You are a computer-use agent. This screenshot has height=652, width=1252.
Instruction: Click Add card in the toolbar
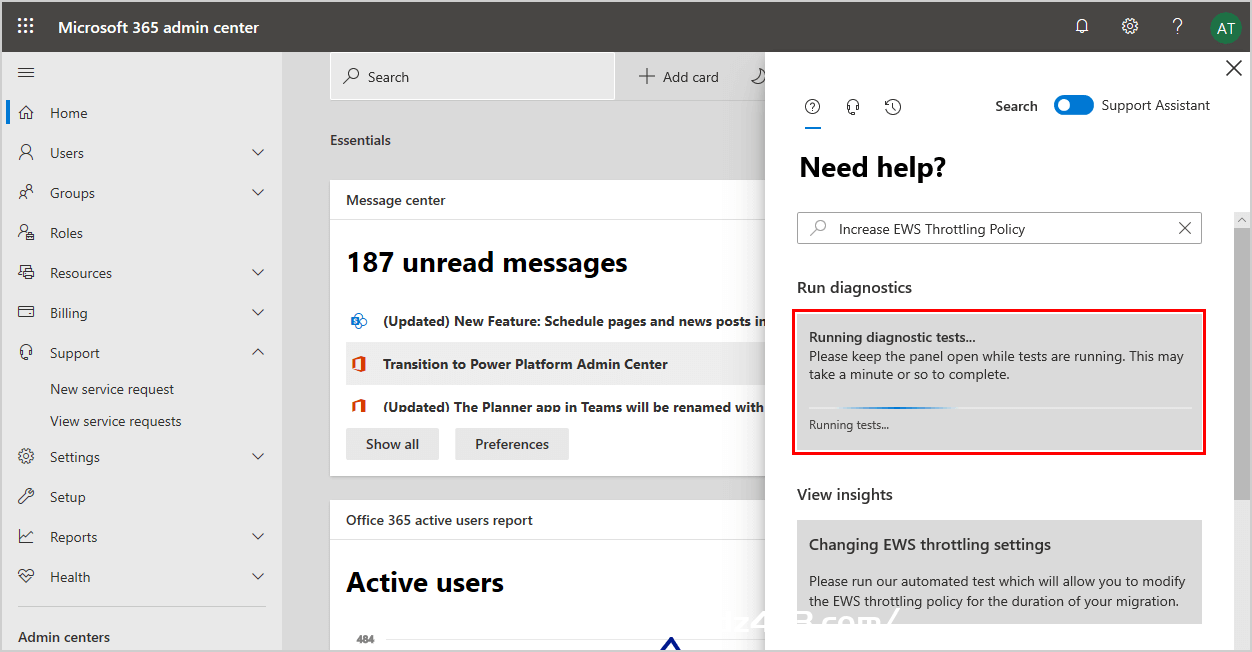point(679,77)
